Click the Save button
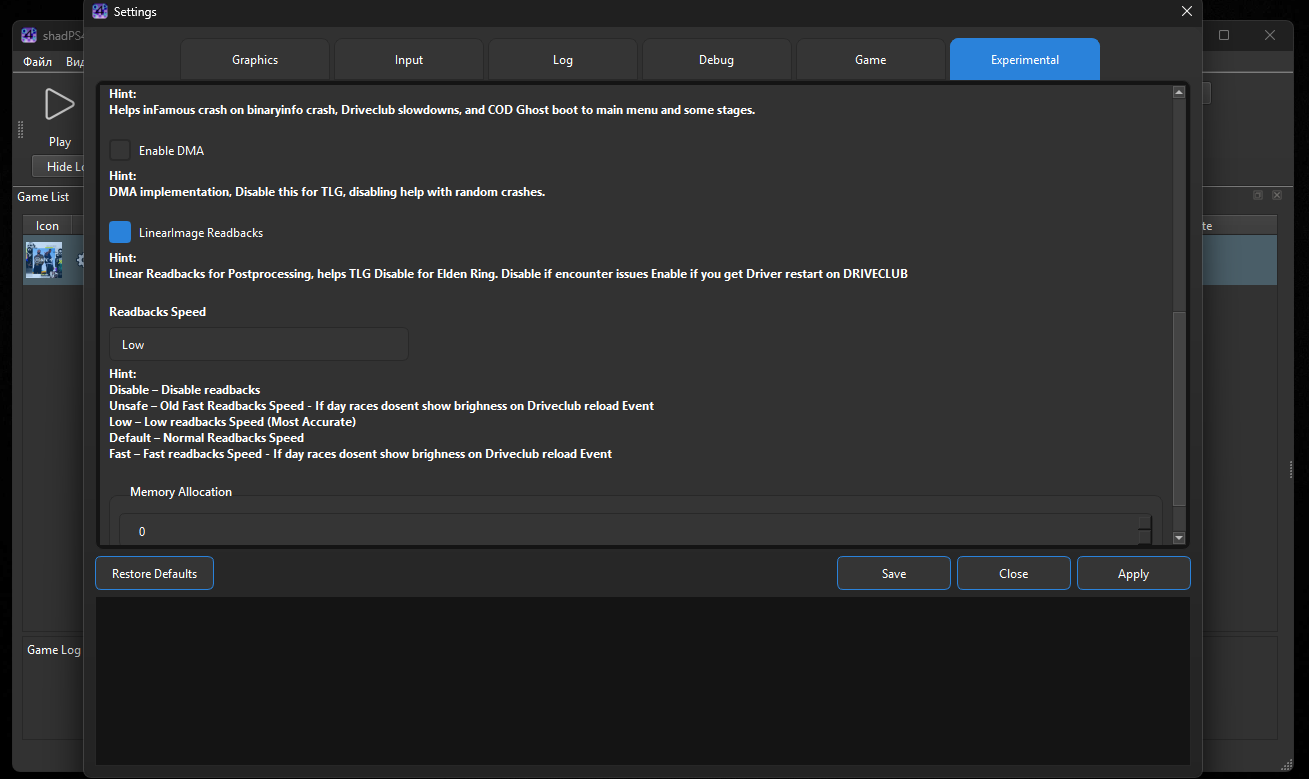 [x=894, y=573]
